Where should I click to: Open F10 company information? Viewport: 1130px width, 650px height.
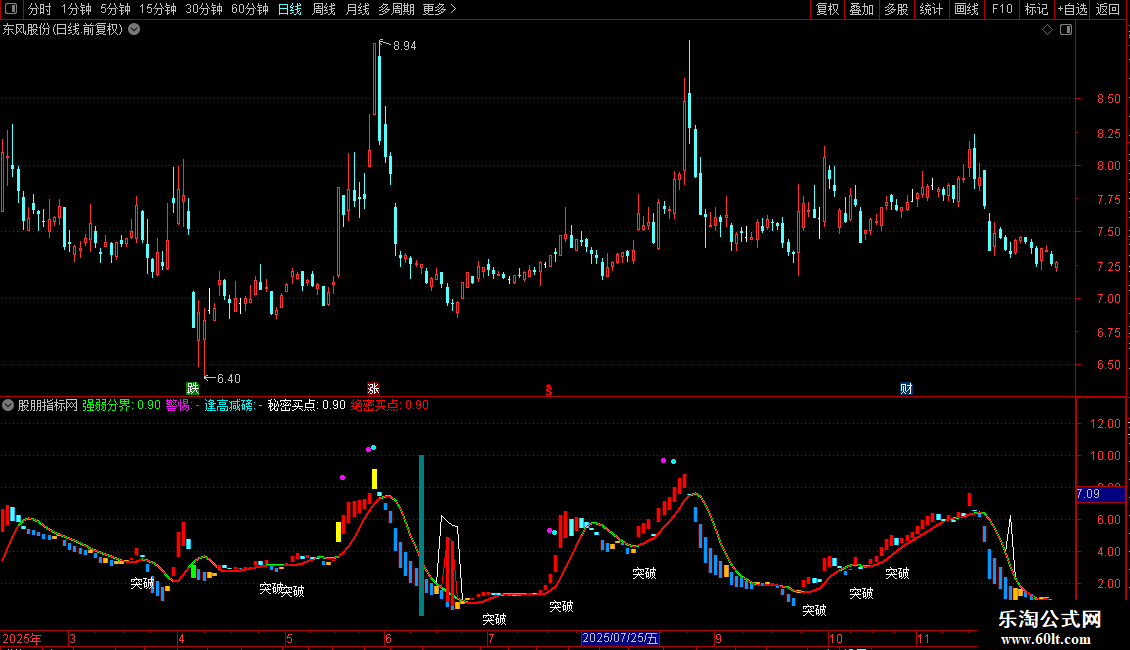[1002, 9]
